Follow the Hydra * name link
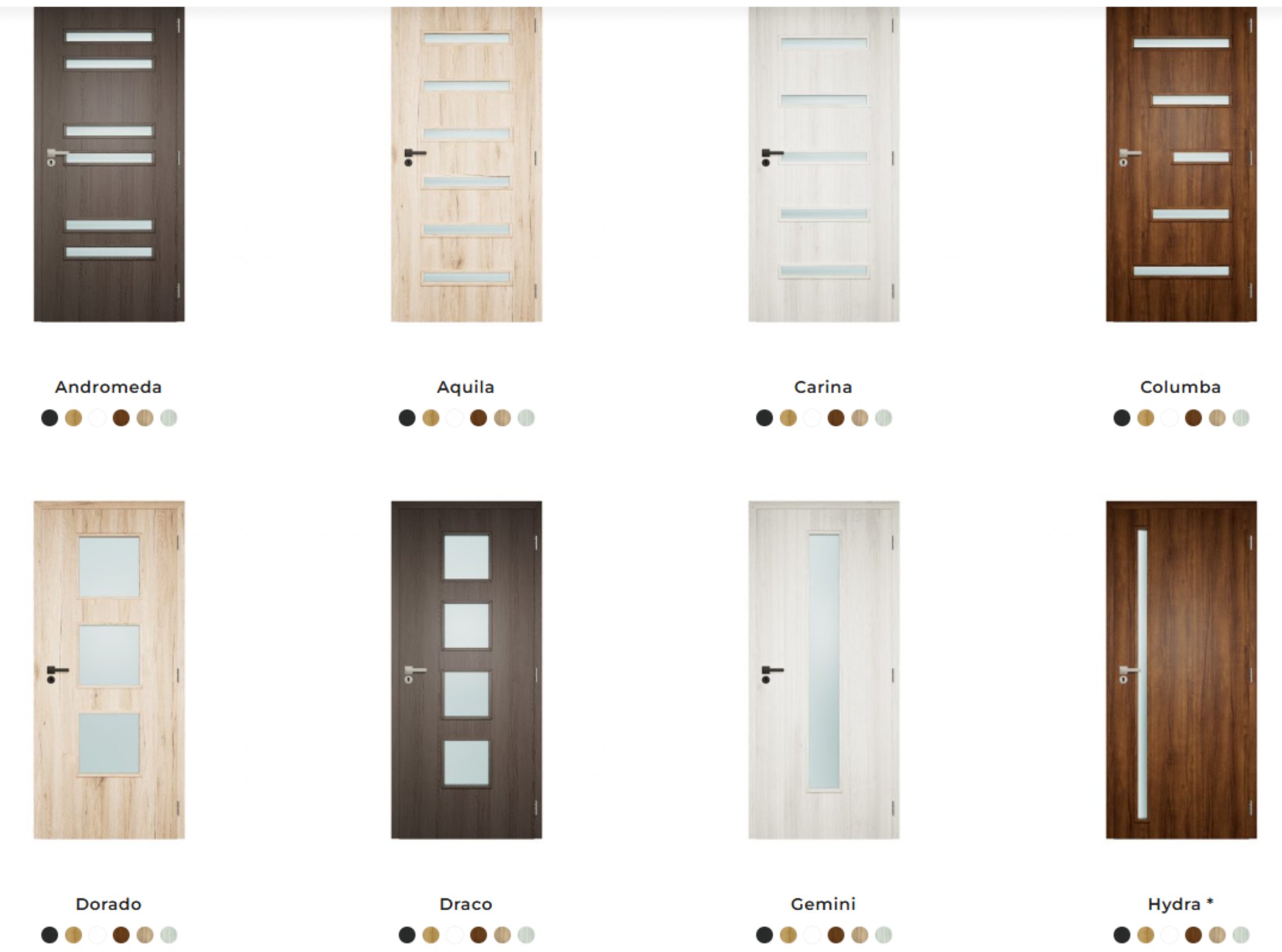 tap(1181, 904)
